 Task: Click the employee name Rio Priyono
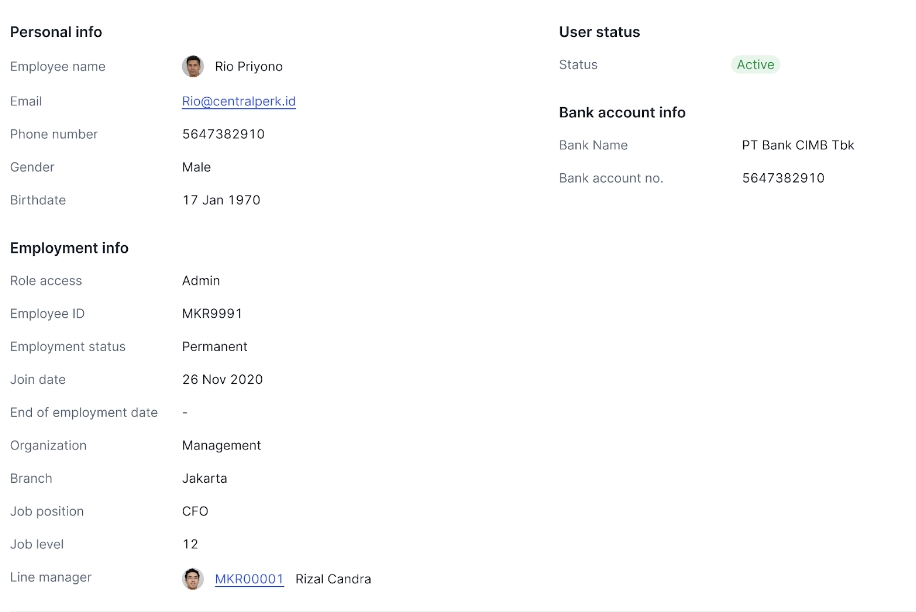point(248,67)
